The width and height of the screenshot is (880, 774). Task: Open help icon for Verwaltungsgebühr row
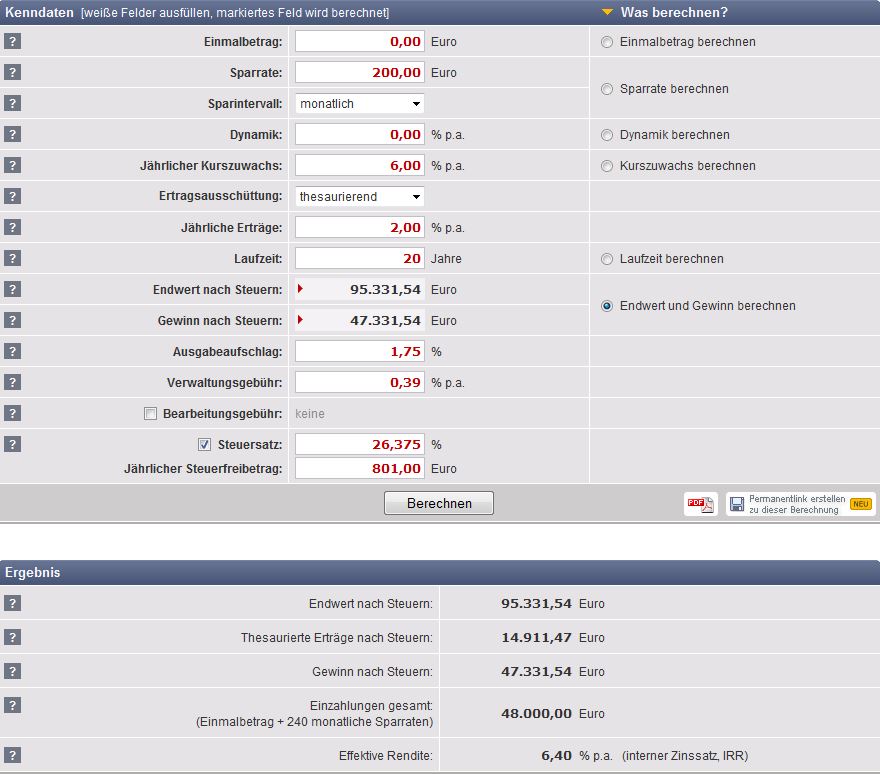click(12, 382)
